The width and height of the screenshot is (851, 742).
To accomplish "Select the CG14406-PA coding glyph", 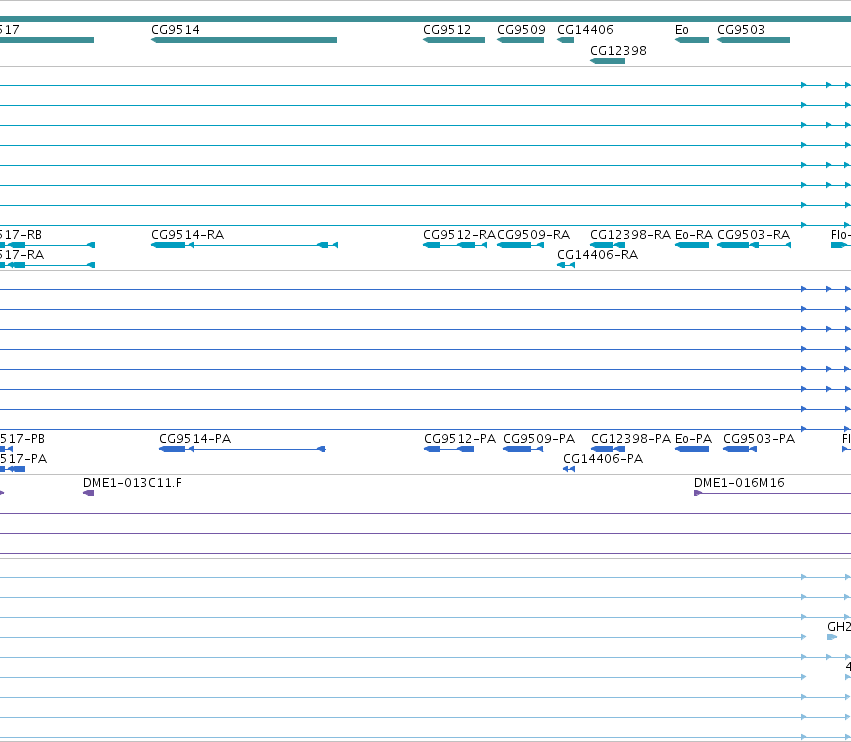I will coord(569,470).
